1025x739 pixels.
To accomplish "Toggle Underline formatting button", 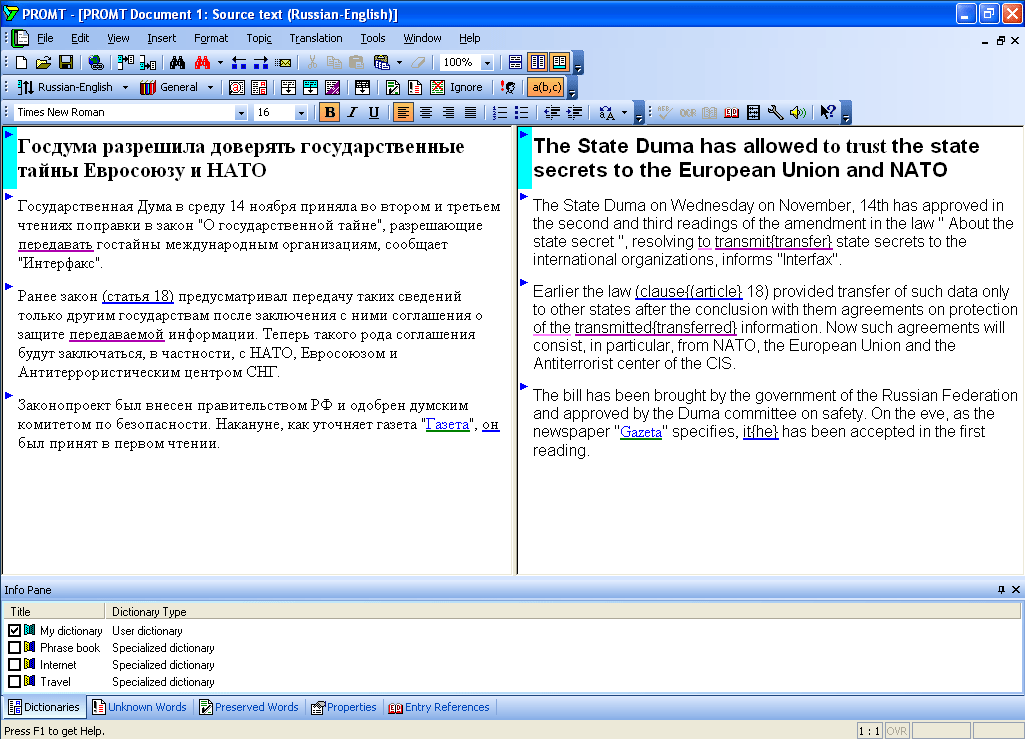I will pos(374,112).
